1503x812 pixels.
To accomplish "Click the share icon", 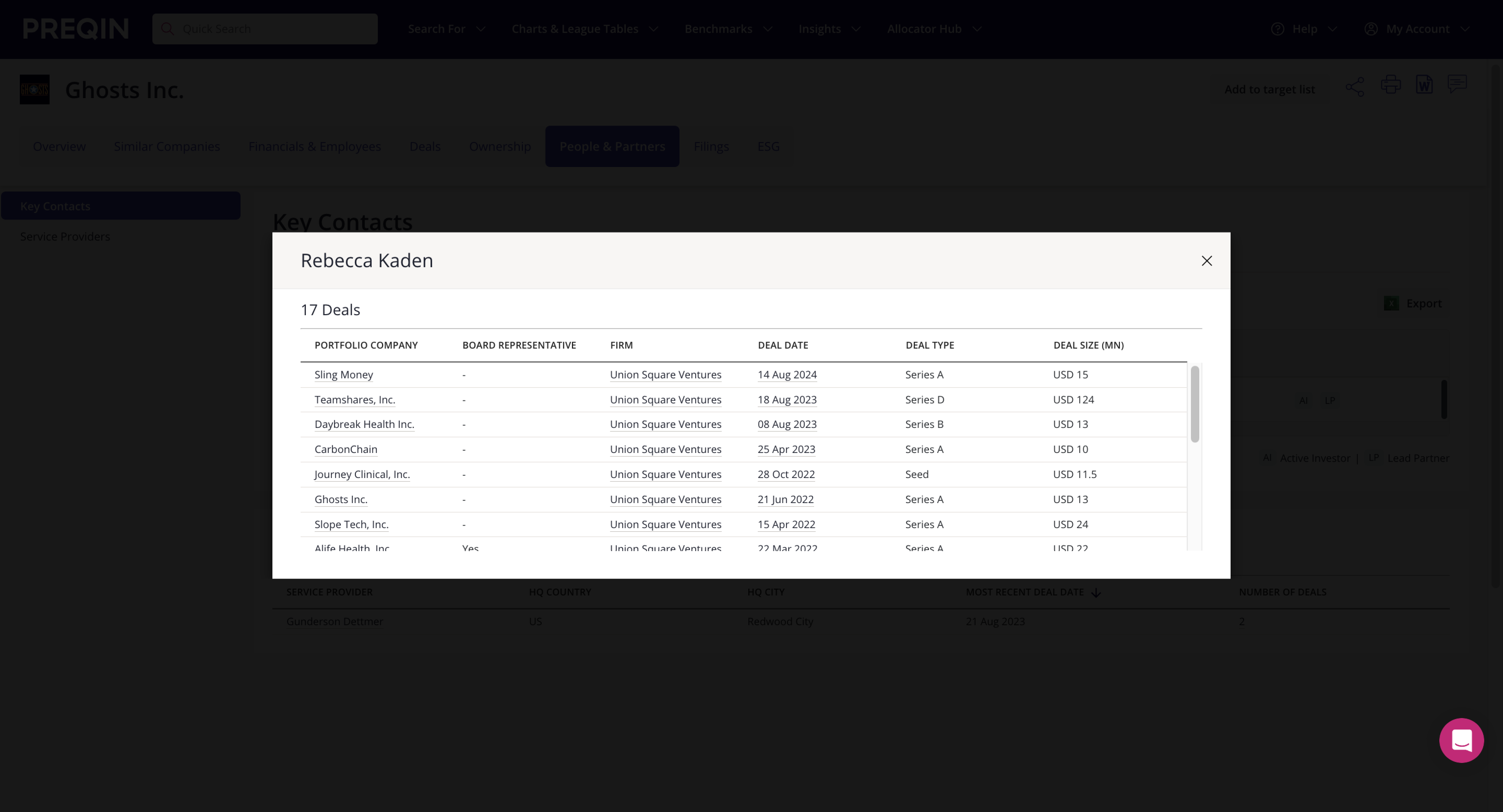I will point(1355,87).
